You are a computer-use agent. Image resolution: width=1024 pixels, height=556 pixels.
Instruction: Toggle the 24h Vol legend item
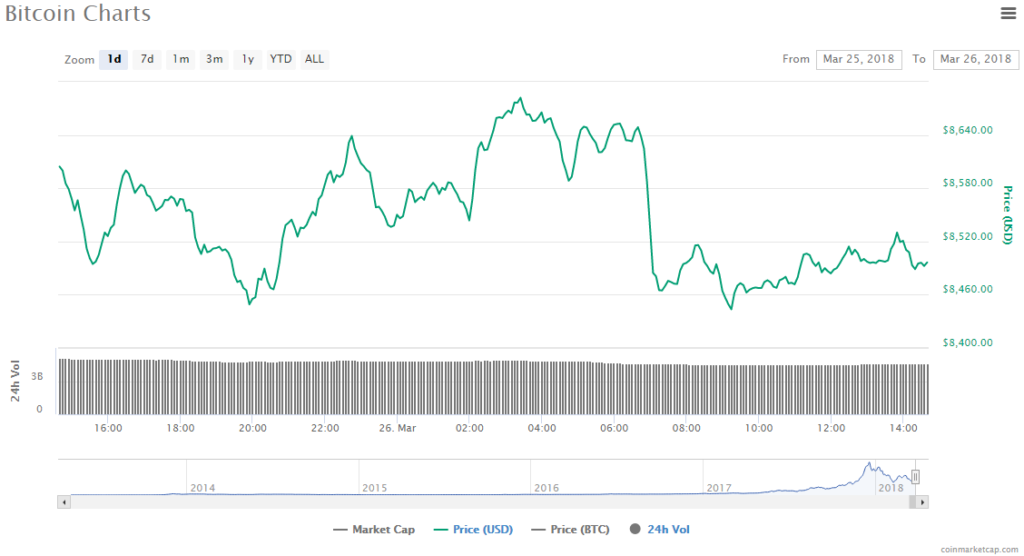tap(661, 529)
